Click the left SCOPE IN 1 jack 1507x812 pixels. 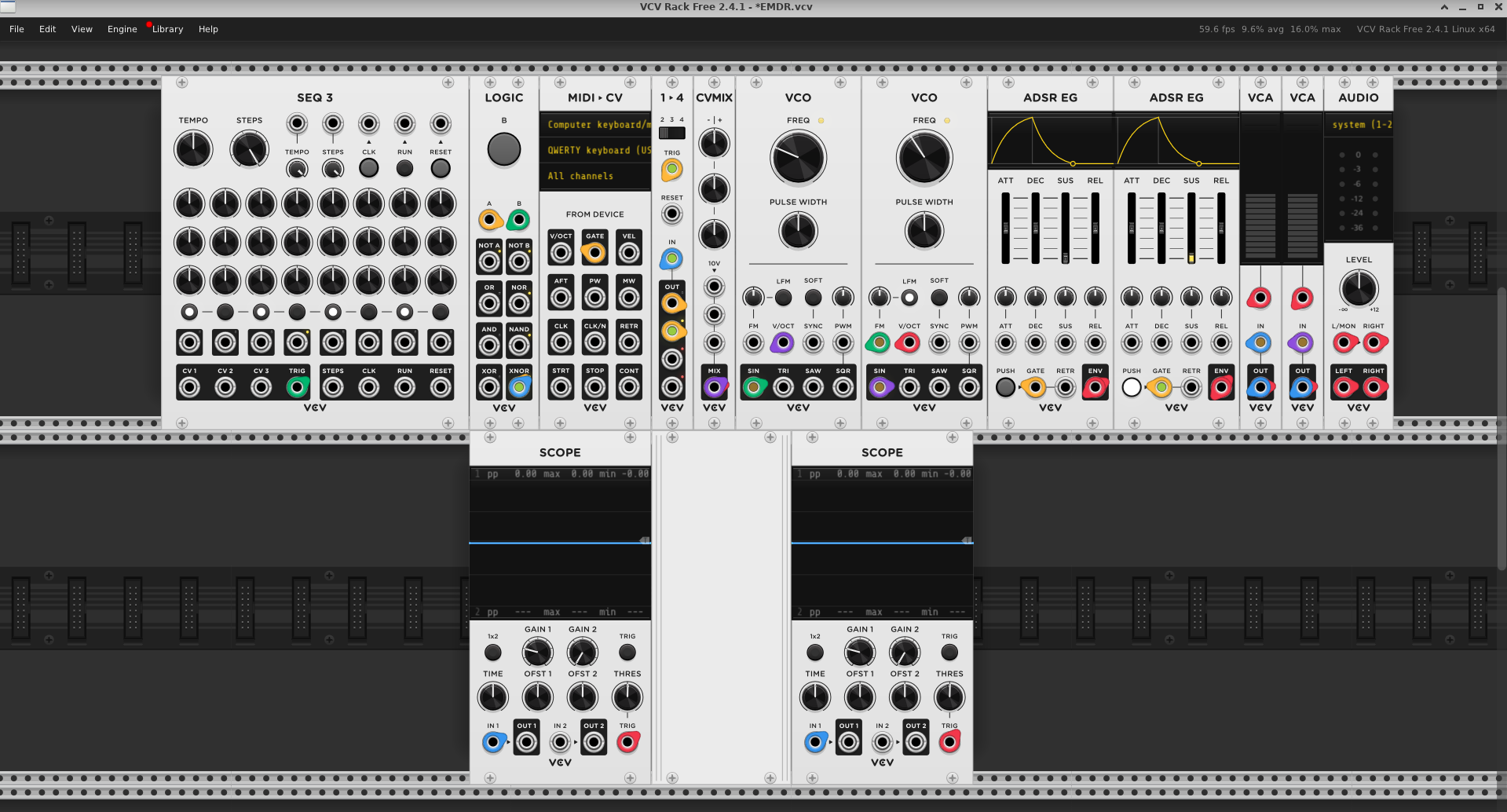coord(492,741)
